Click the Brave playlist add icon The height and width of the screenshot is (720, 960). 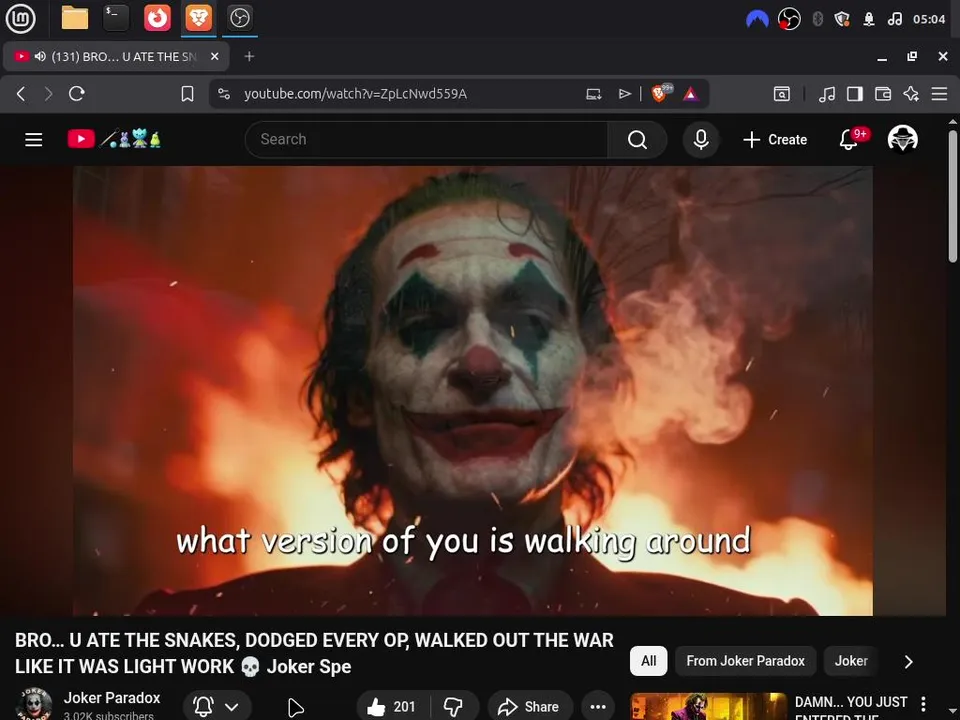click(624, 94)
